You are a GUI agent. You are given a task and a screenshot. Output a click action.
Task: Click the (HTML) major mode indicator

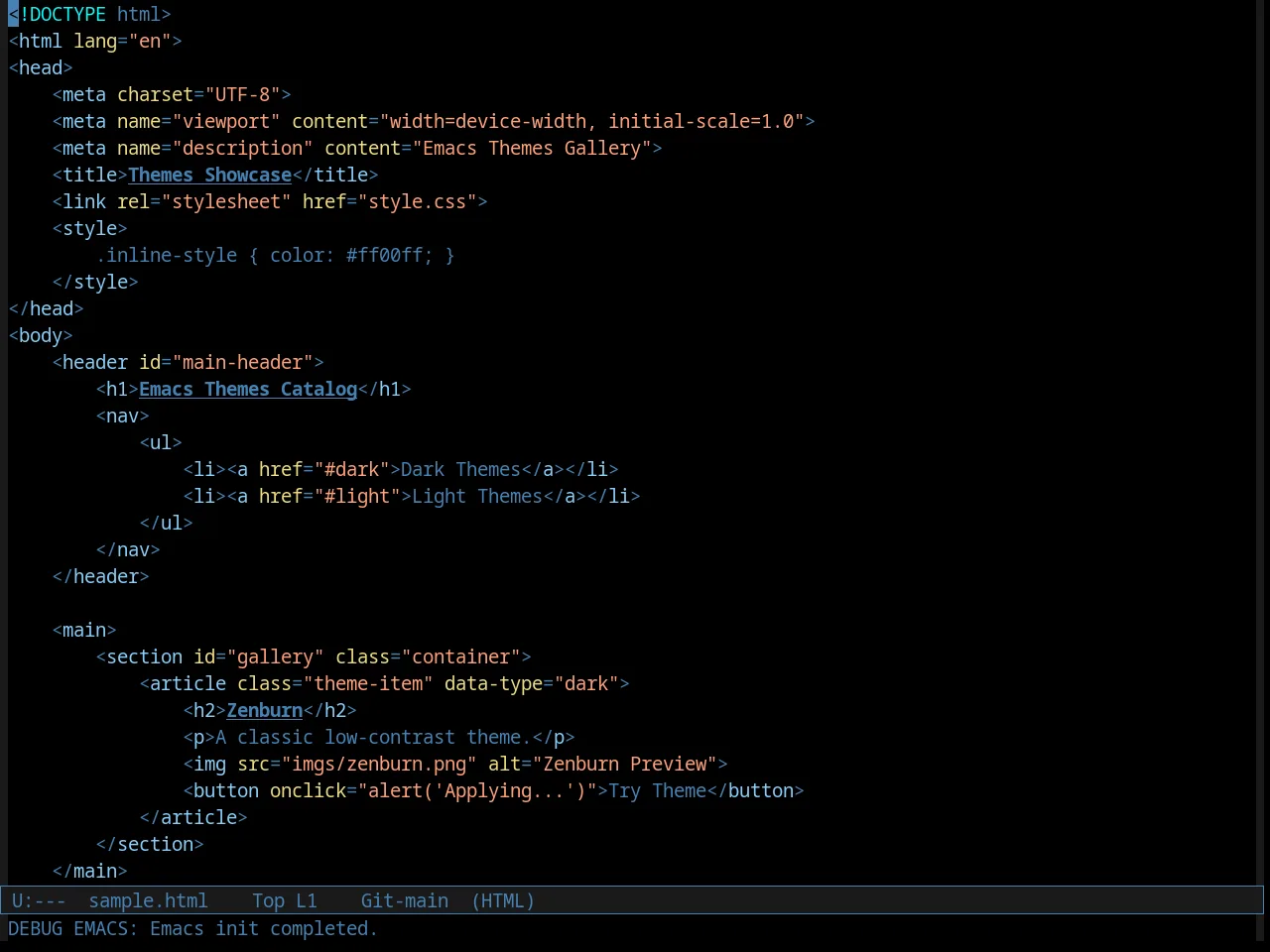point(503,900)
